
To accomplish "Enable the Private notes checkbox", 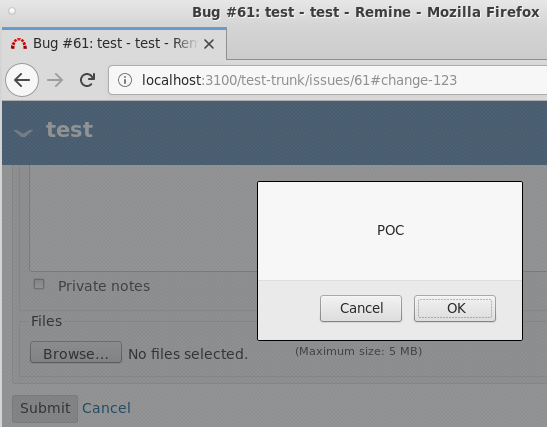I will tap(39, 284).
